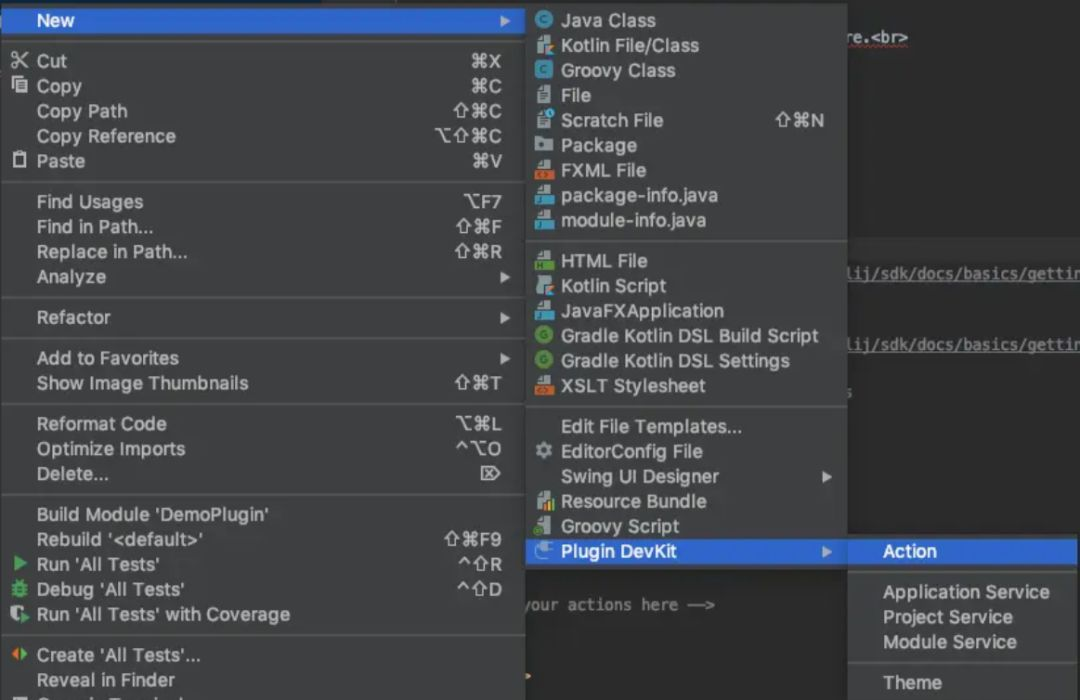This screenshot has width=1080, height=700.
Task: Click the green Run 'All Tests' icon
Action: pyautogui.click(x=20, y=564)
